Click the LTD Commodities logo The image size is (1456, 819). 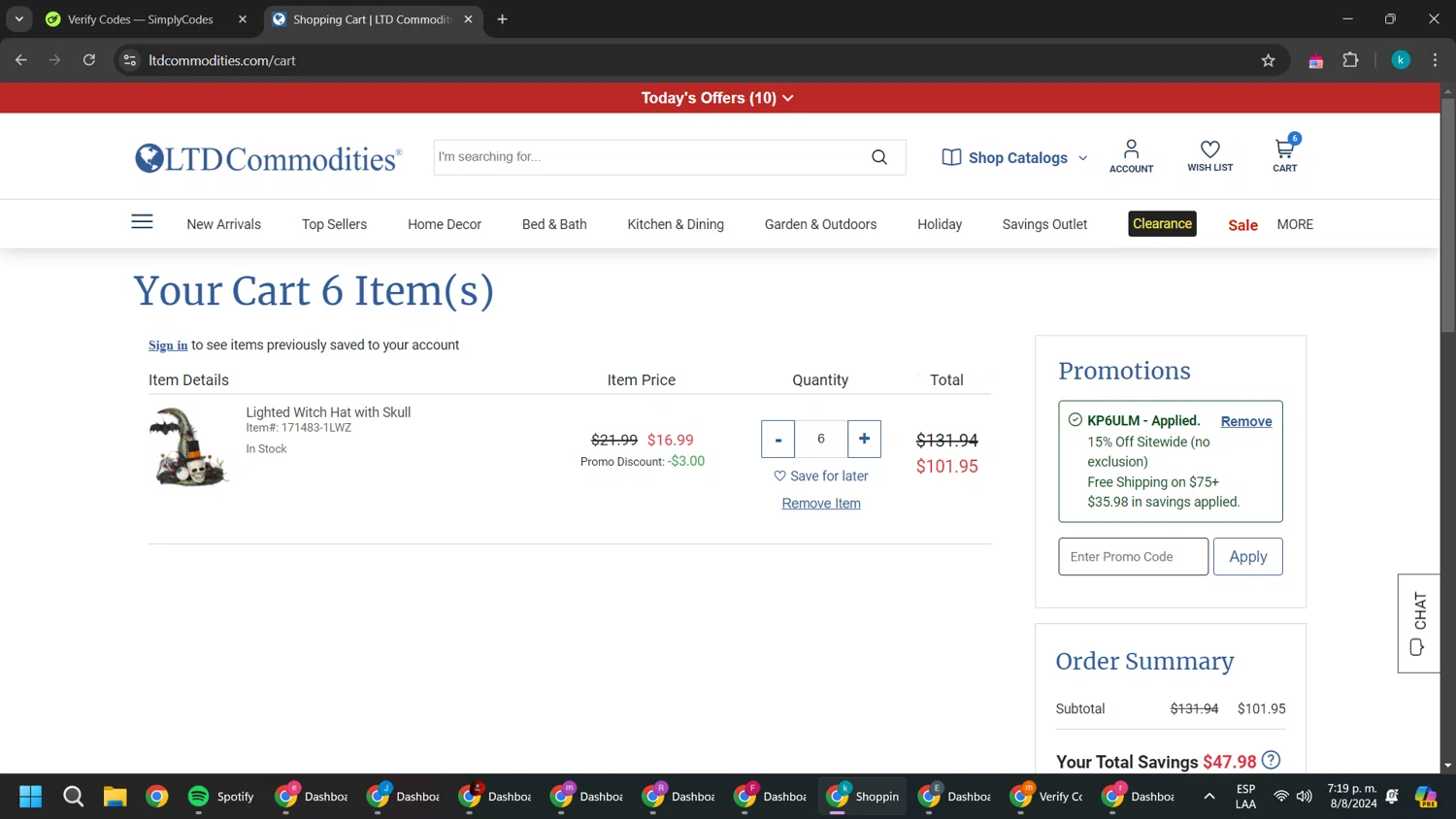268,158
